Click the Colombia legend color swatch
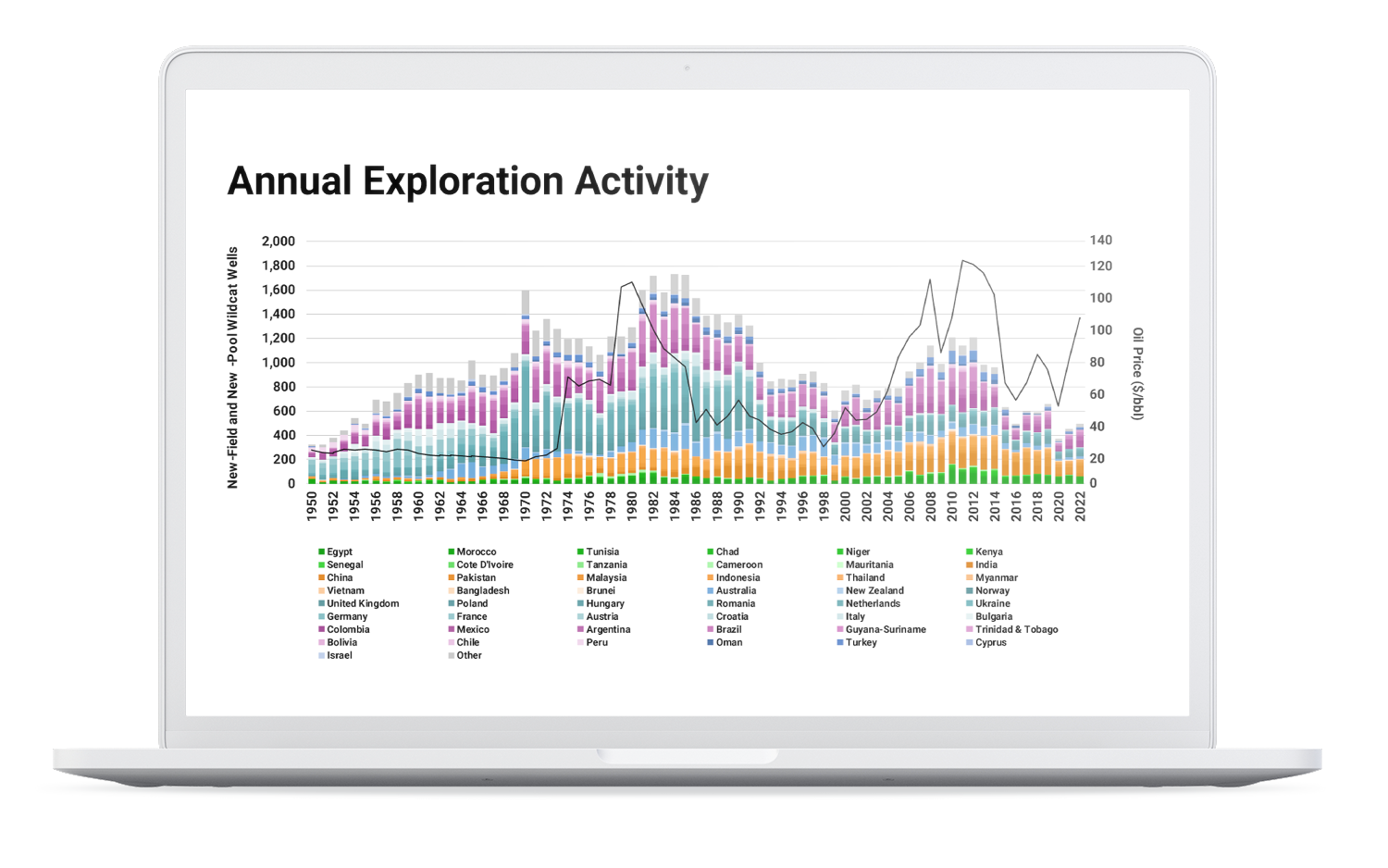This screenshot has width=1388, height=868. tap(321, 629)
